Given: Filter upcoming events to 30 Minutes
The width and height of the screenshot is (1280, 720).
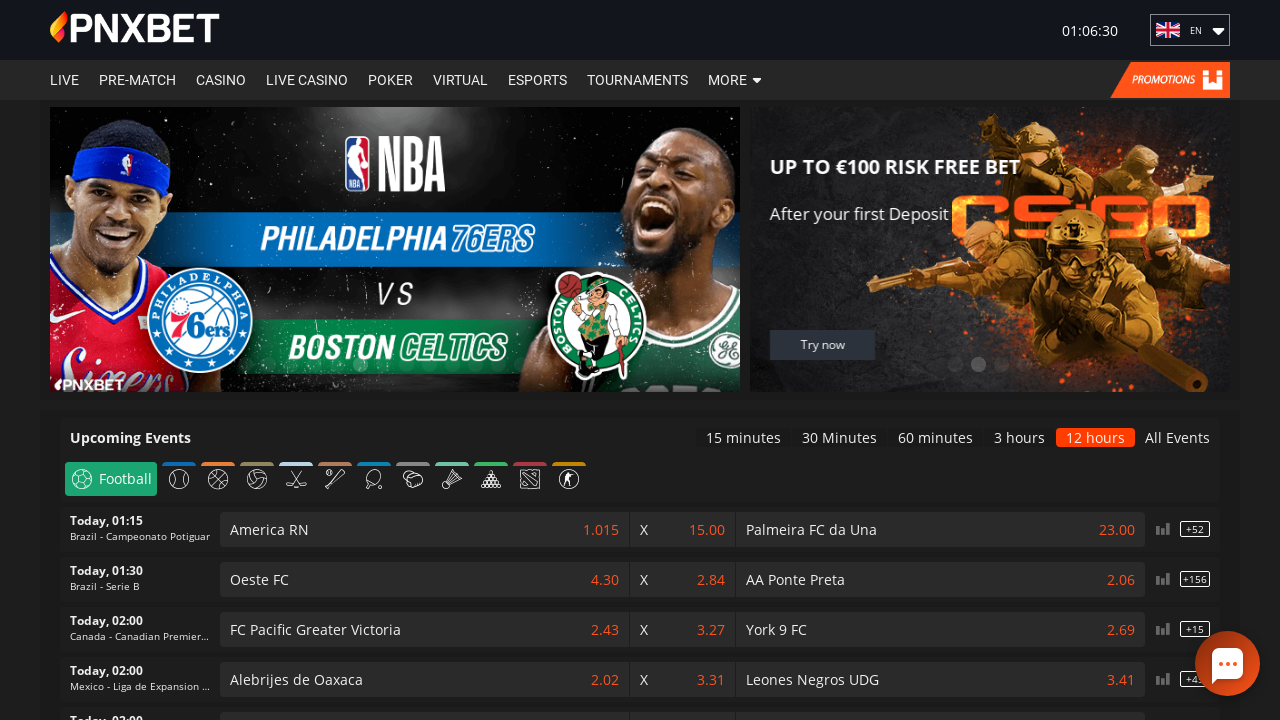Looking at the screenshot, I should (839, 438).
